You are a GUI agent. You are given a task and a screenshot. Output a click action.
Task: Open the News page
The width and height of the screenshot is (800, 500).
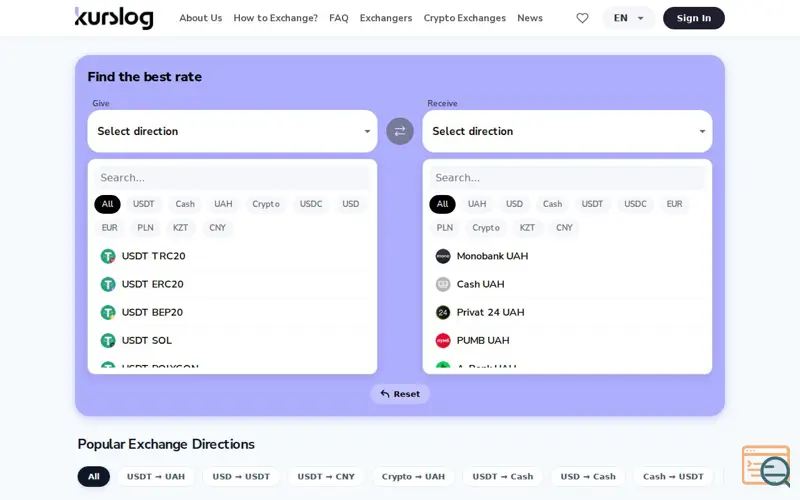tap(530, 18)
